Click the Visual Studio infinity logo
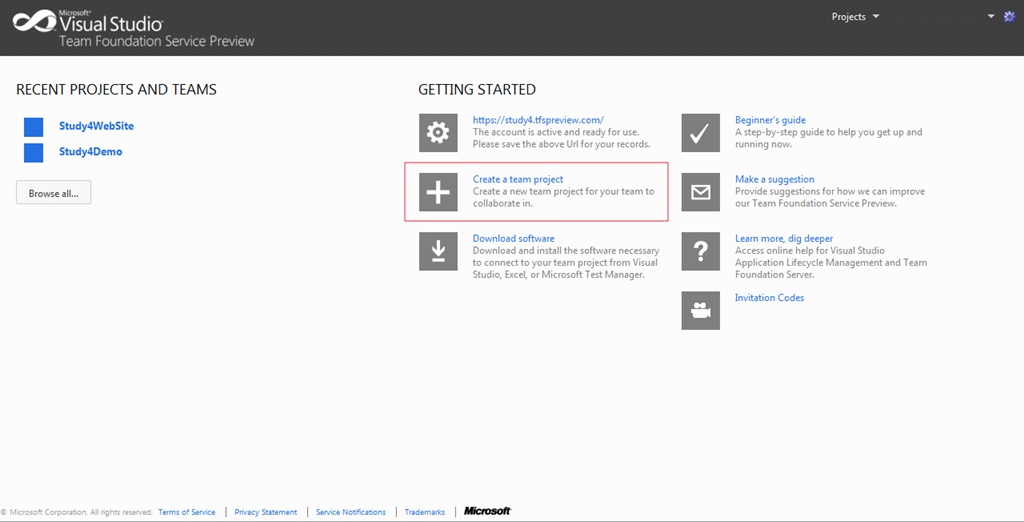The image size is (1024, 522). pos(35,22)
